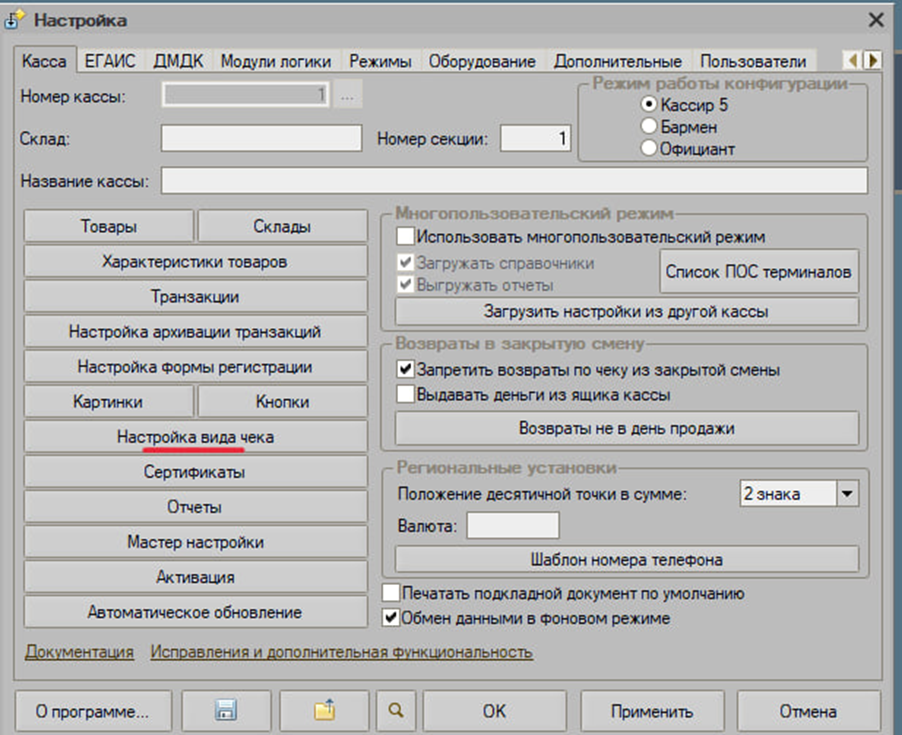Open the Оборудование tab
Viewport: 902px width, 735px height.
482,61
